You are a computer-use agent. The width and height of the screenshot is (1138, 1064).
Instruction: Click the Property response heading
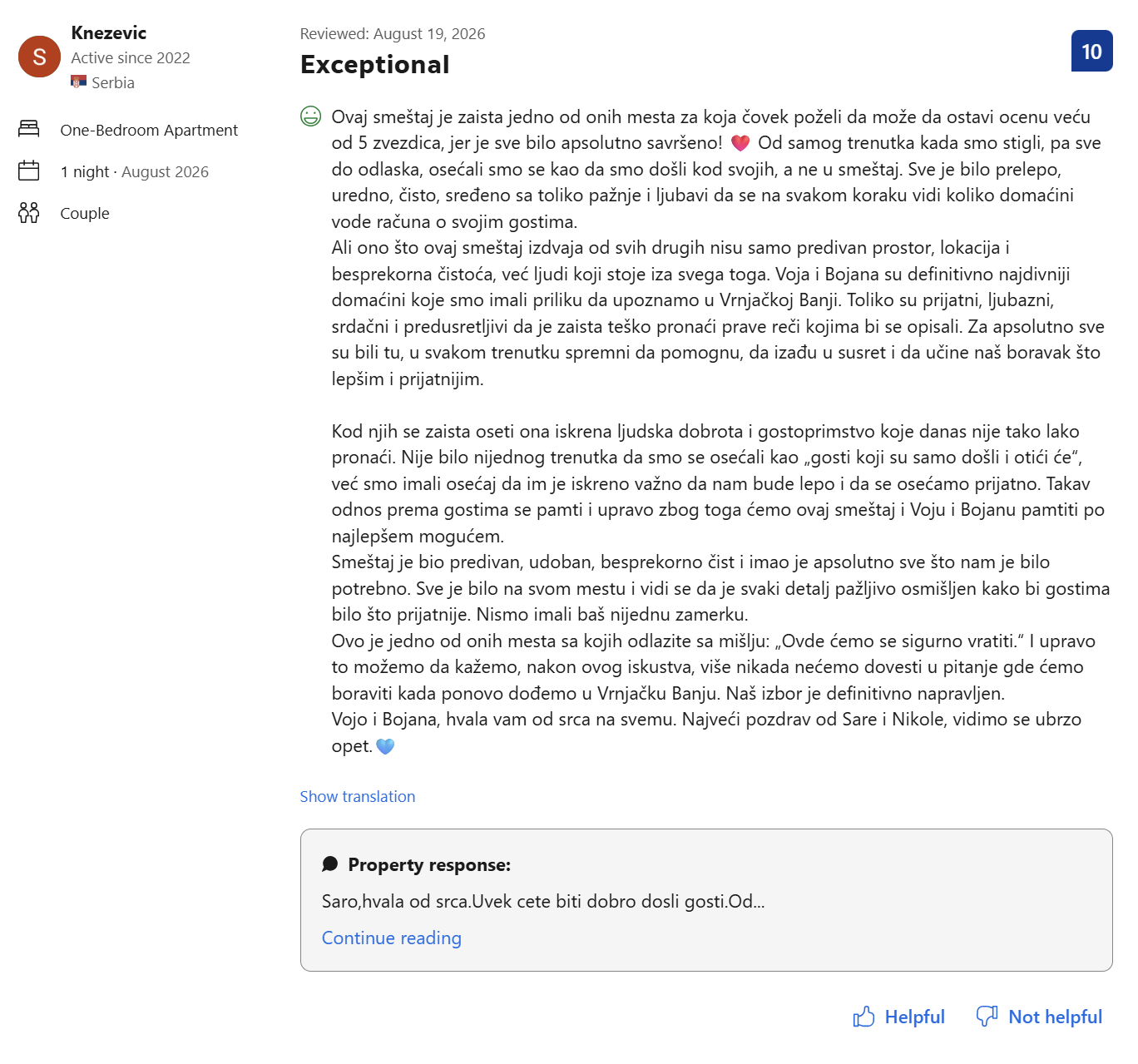click(x=429, y=864)
